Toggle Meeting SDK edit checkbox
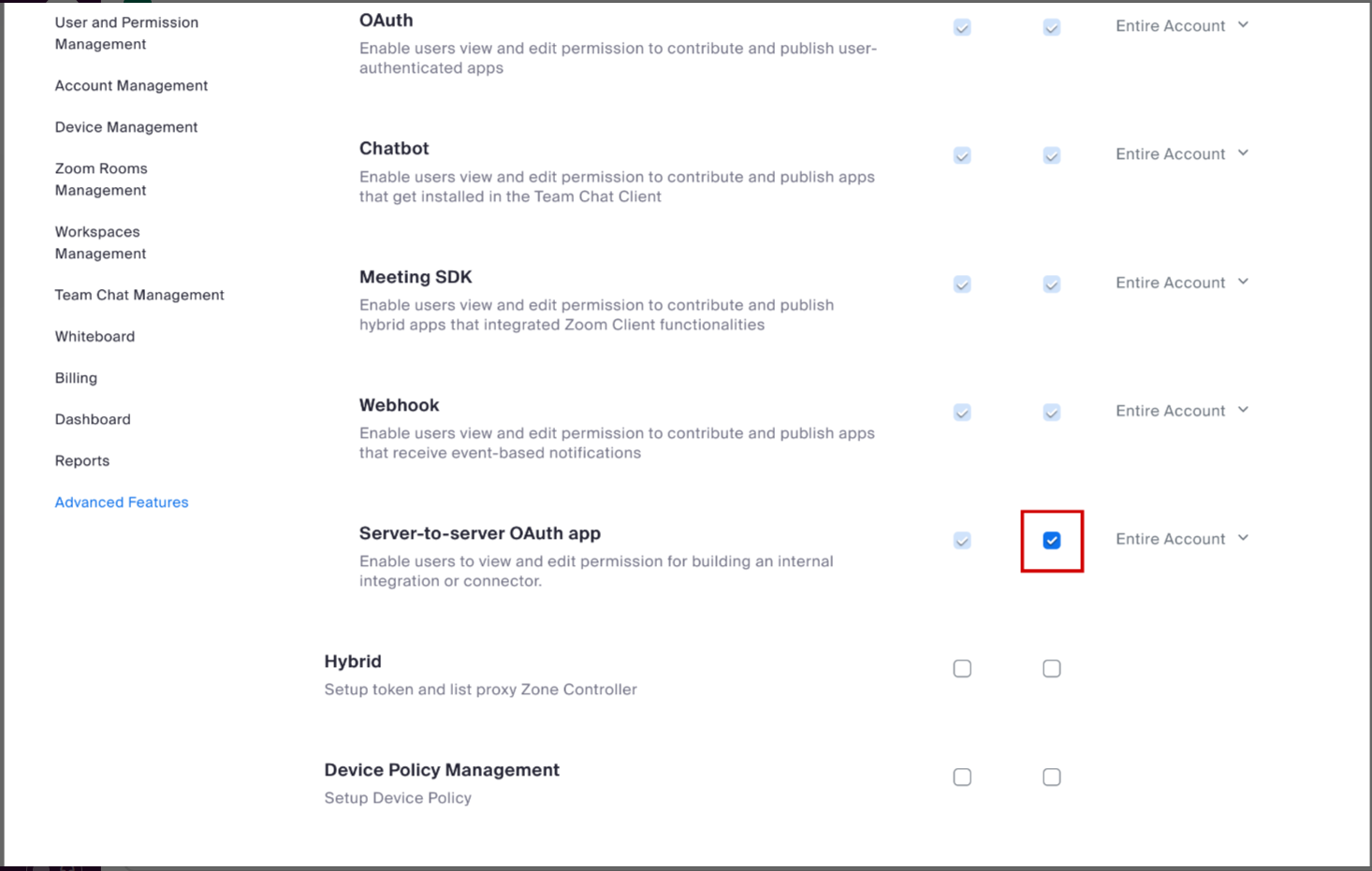The height and width of the screenshot is (871, 1372). [x=1051, y=284]
